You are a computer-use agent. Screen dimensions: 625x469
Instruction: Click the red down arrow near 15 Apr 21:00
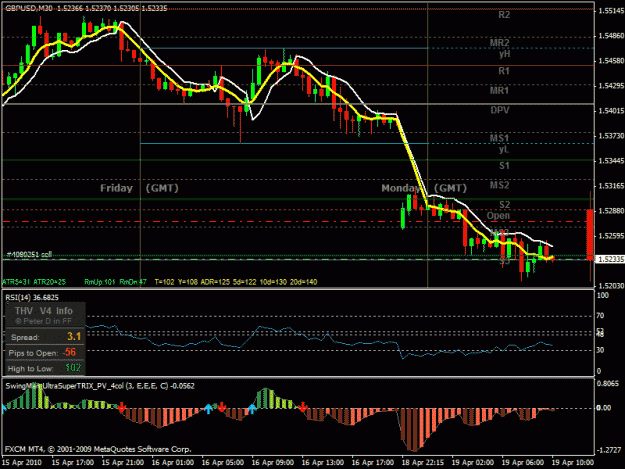pos(122,407)
